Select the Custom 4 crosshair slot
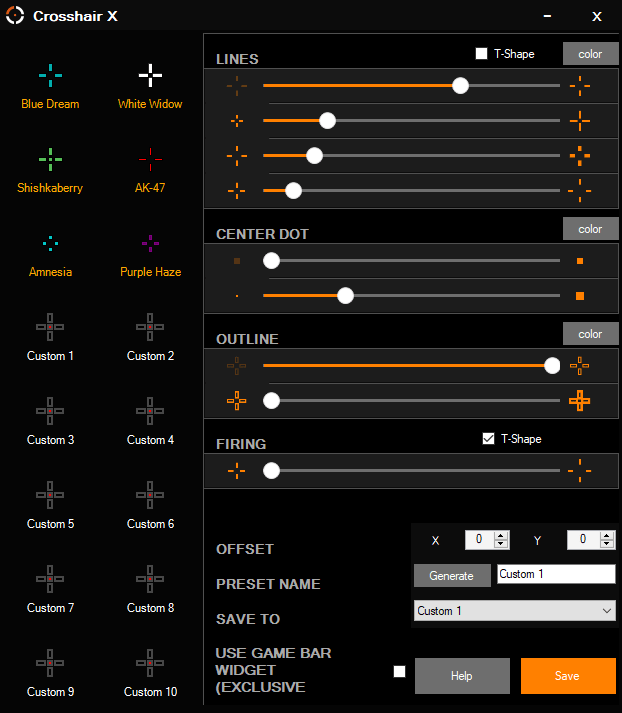Viewport: 622px width, 713px height. click(150, 422)
